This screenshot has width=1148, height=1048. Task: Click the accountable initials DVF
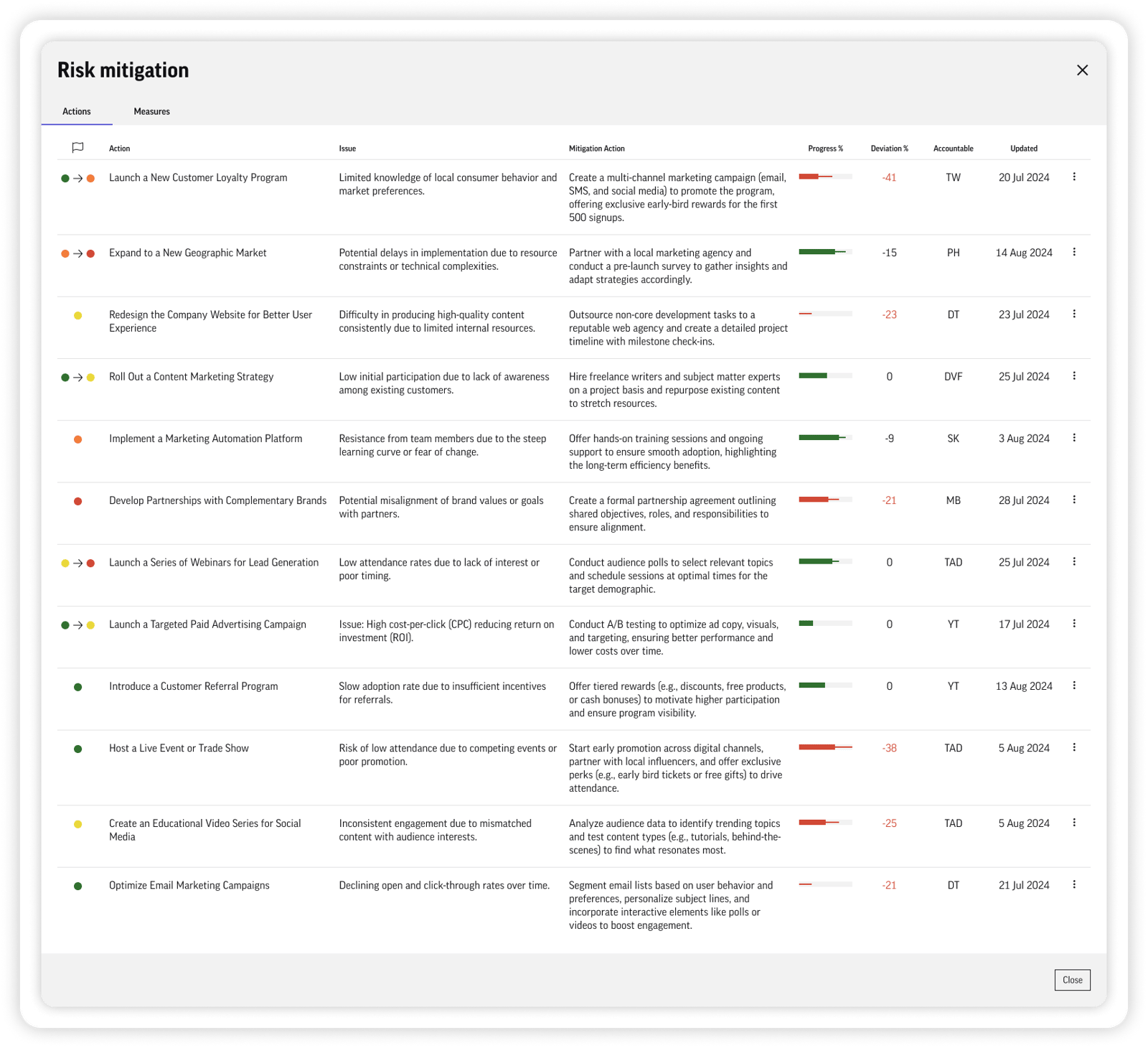(953, 377)
